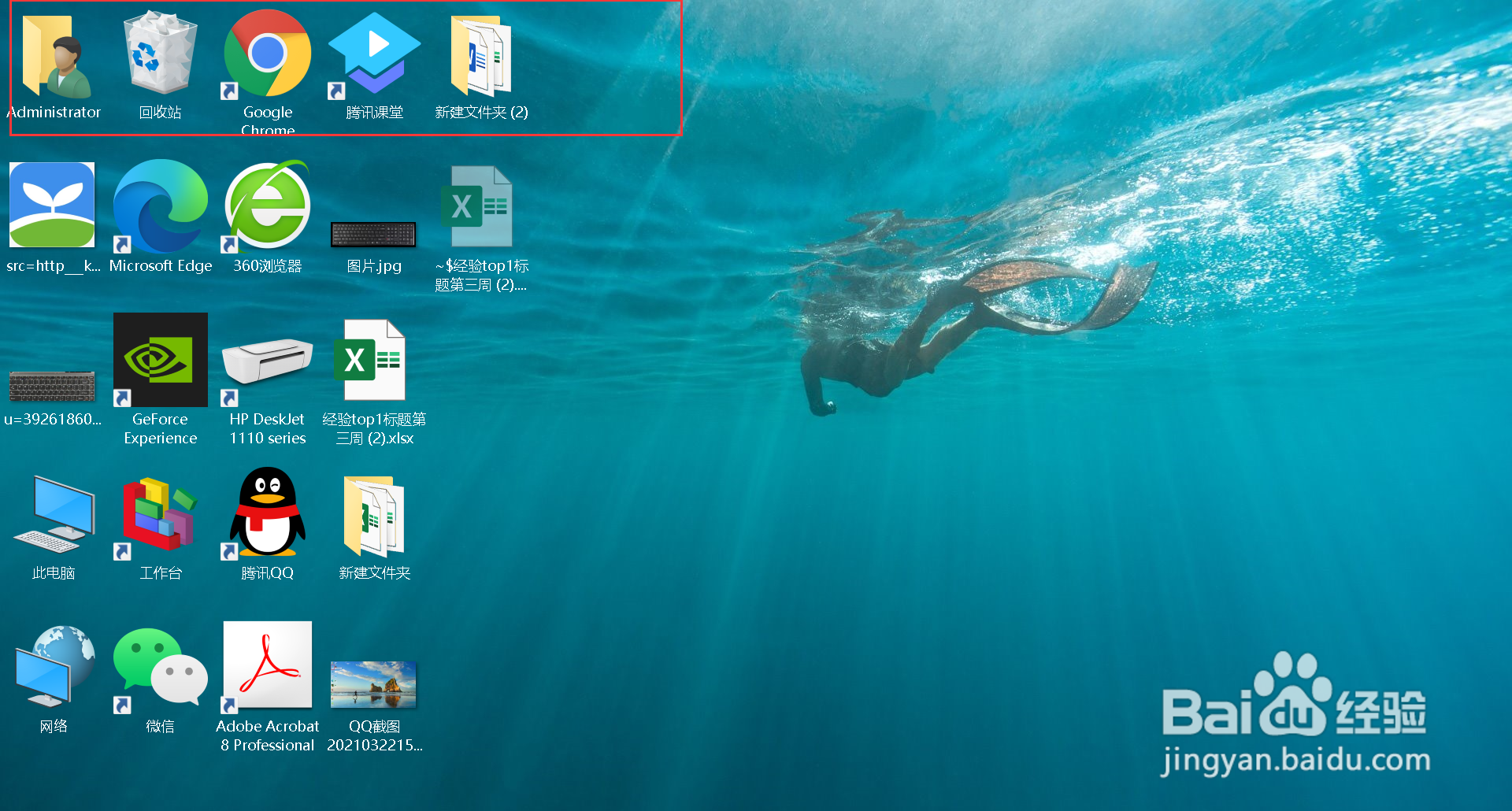
Task: Select the src=http__k... image file icon
Action: [x=52, y=205]
